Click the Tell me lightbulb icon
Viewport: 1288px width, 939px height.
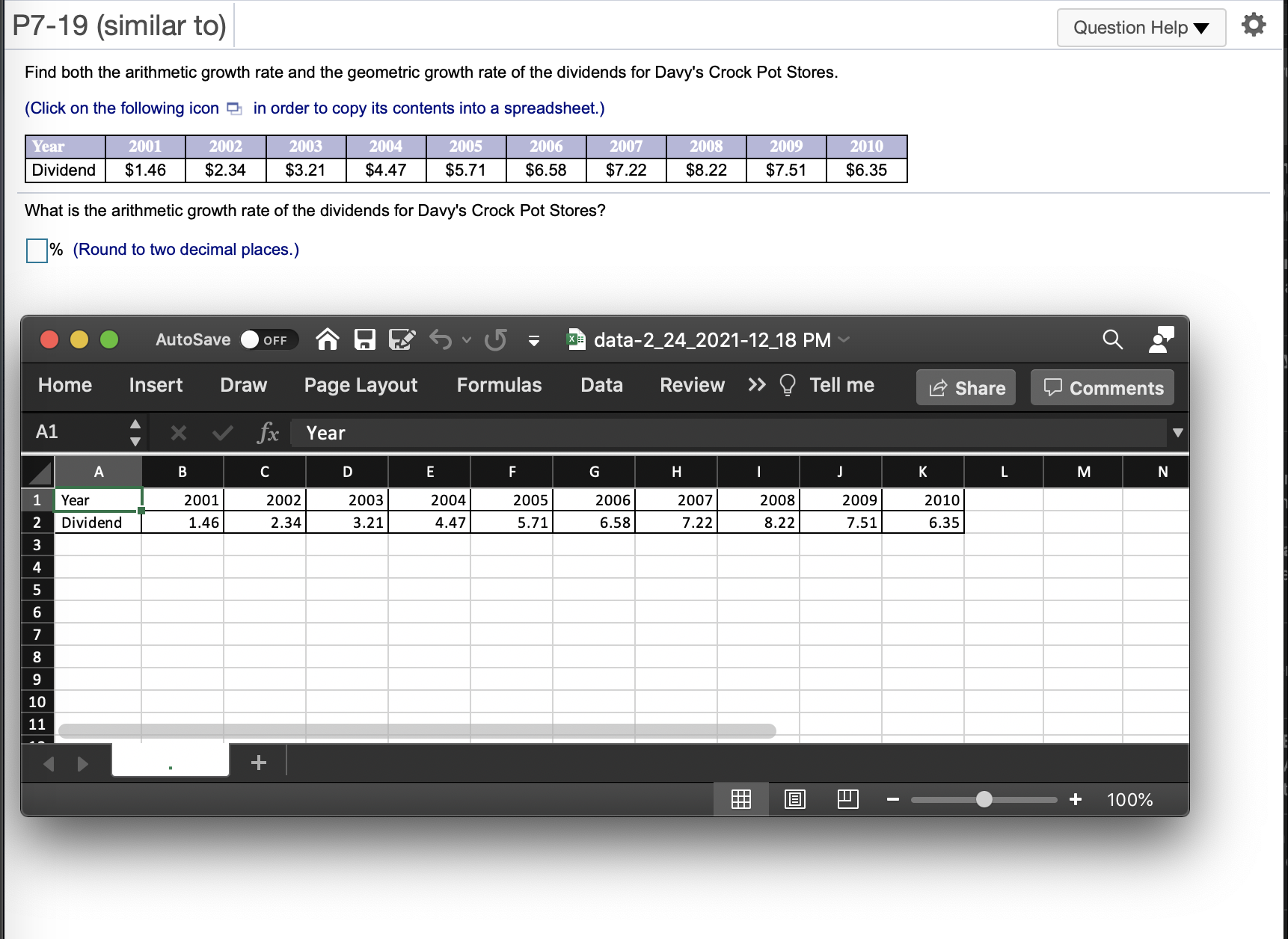click(788, 385)
